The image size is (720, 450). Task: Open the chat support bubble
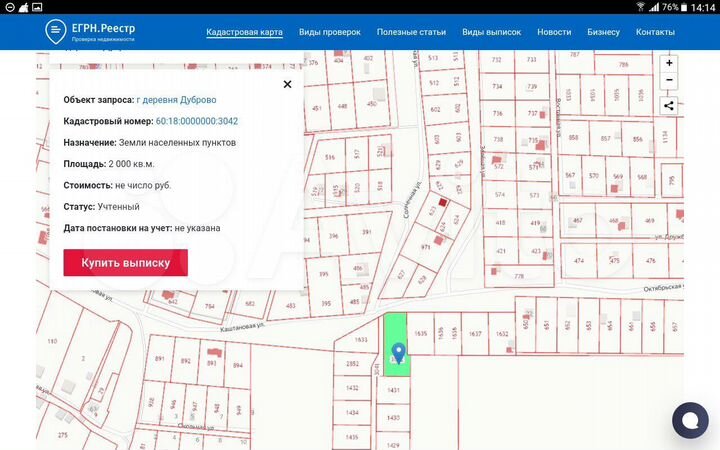(690, 420)
